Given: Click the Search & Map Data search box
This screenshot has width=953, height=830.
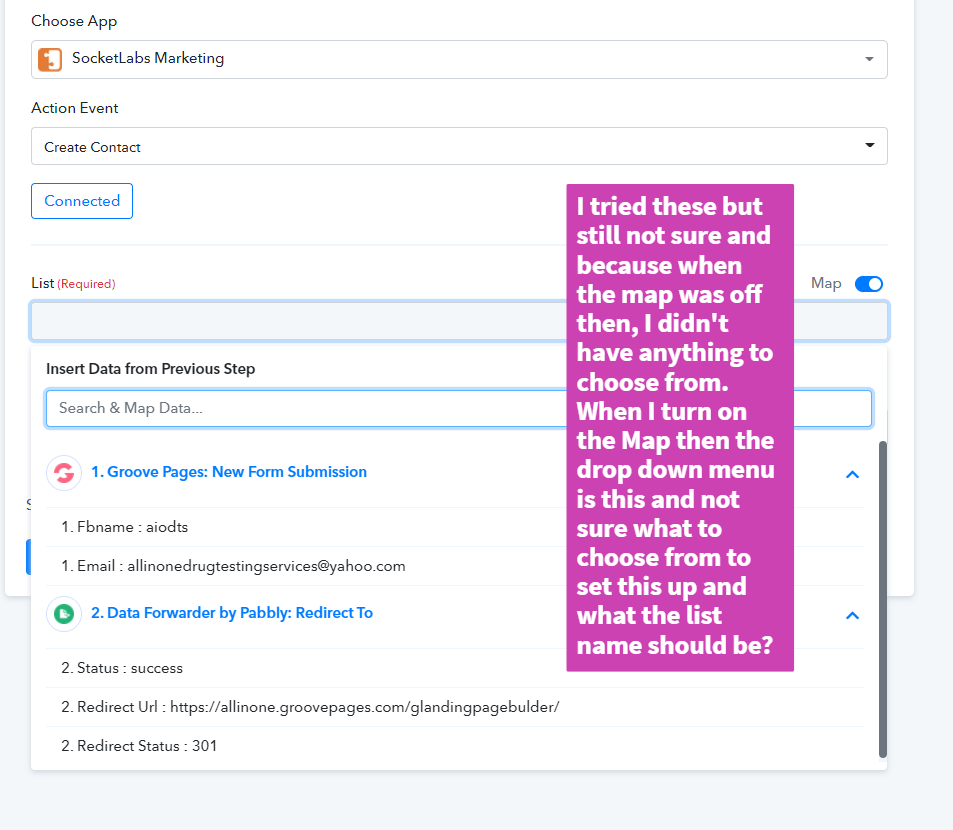Looking at the screenshot, I should [x=459, y=408].
